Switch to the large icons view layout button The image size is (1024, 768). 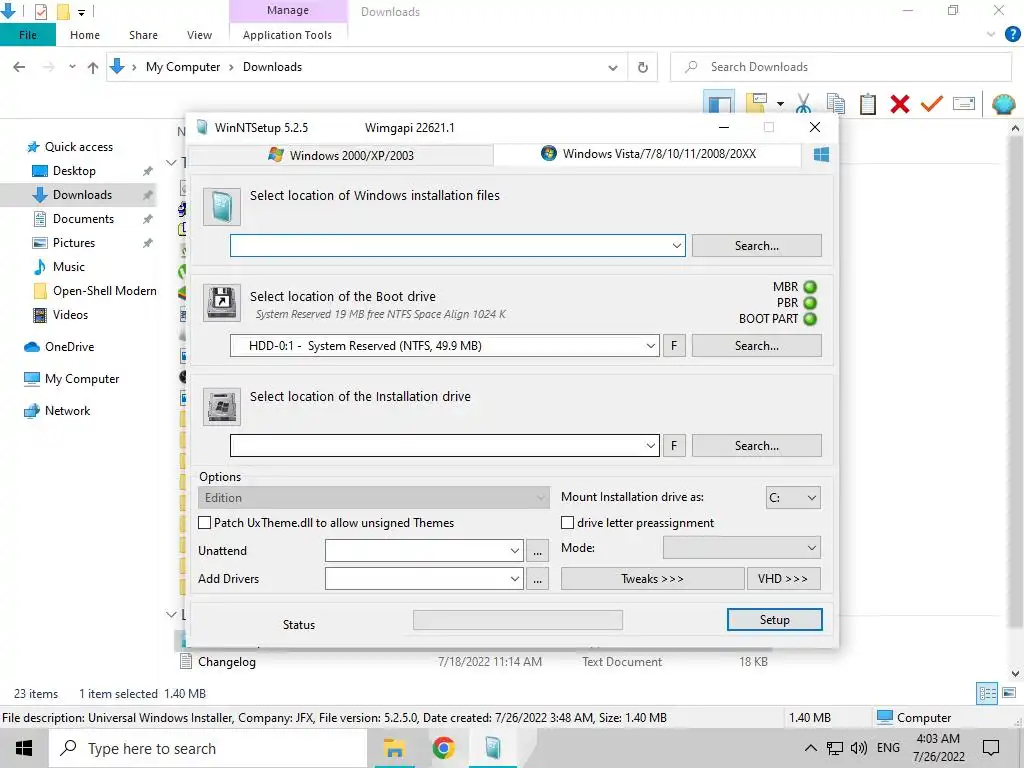pyautogui.click(x=1009, y=694)
